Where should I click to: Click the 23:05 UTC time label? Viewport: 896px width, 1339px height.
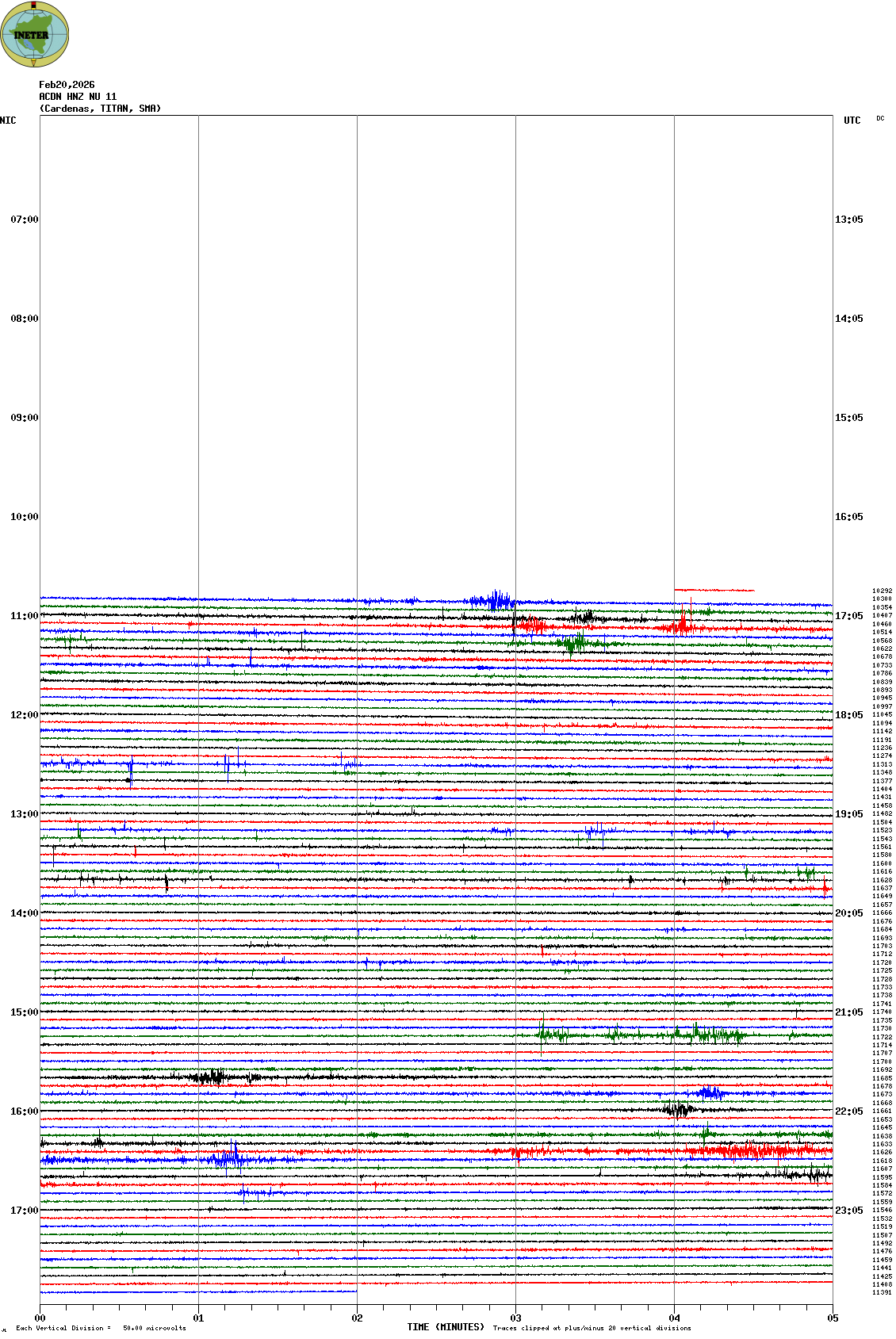coord(848,1211)
